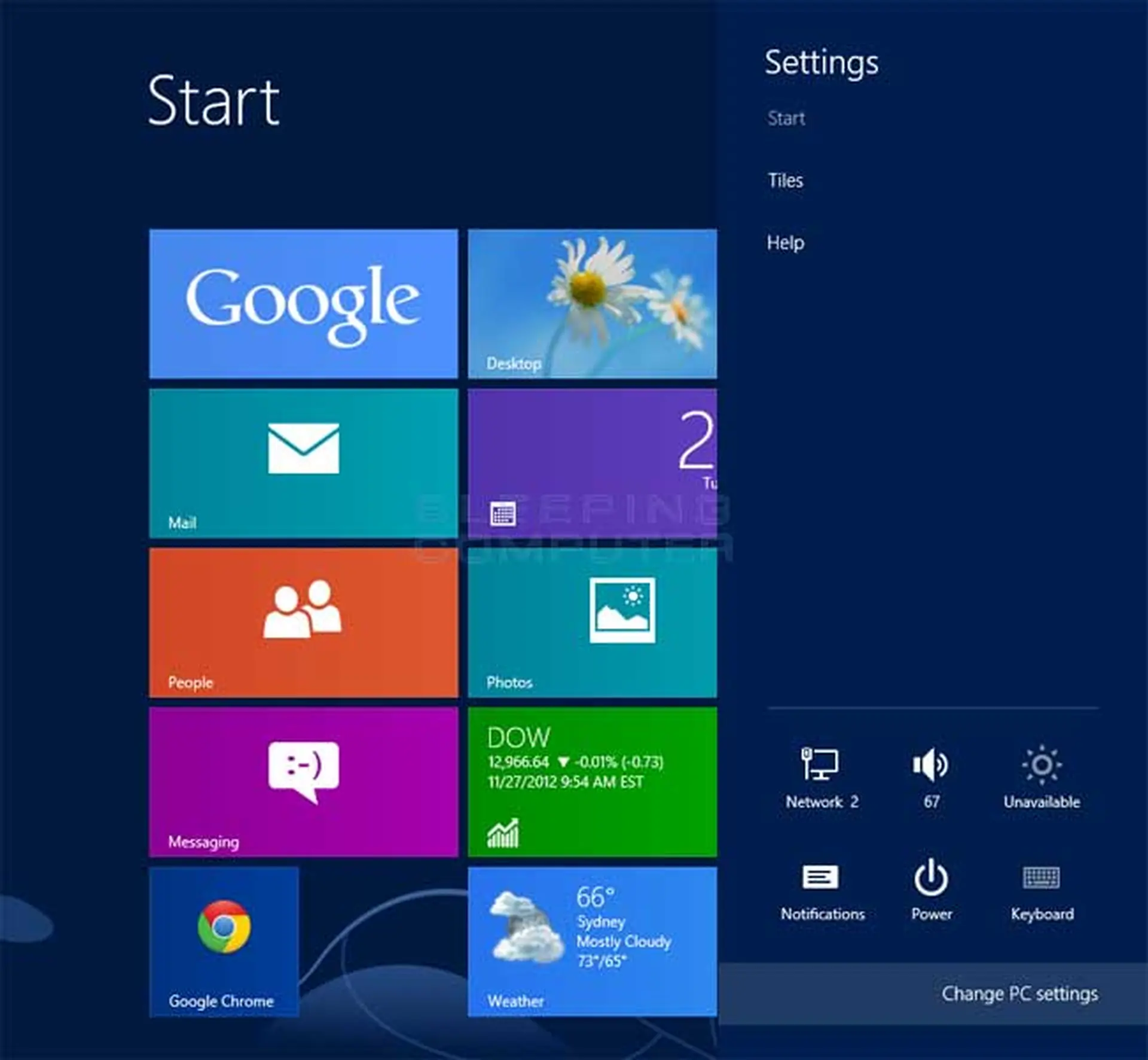The width and height of the screenshot is (1148, 1060).
Task: Check the Sydney weather tile
Action: pos(592,939)
